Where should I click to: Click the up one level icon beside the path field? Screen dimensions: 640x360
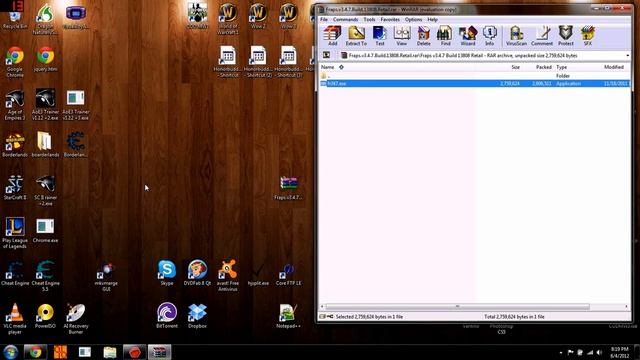327,55
